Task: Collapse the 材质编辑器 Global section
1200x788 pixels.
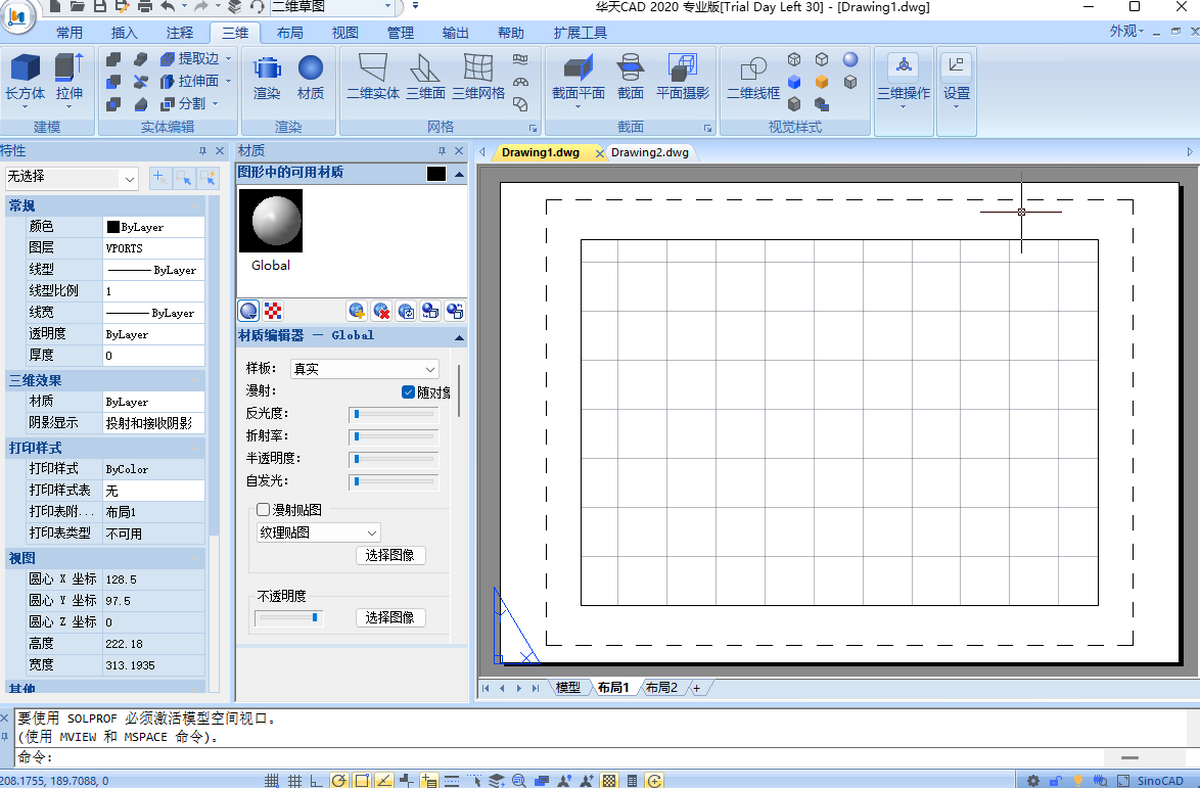Action: (x=459, y=337)
